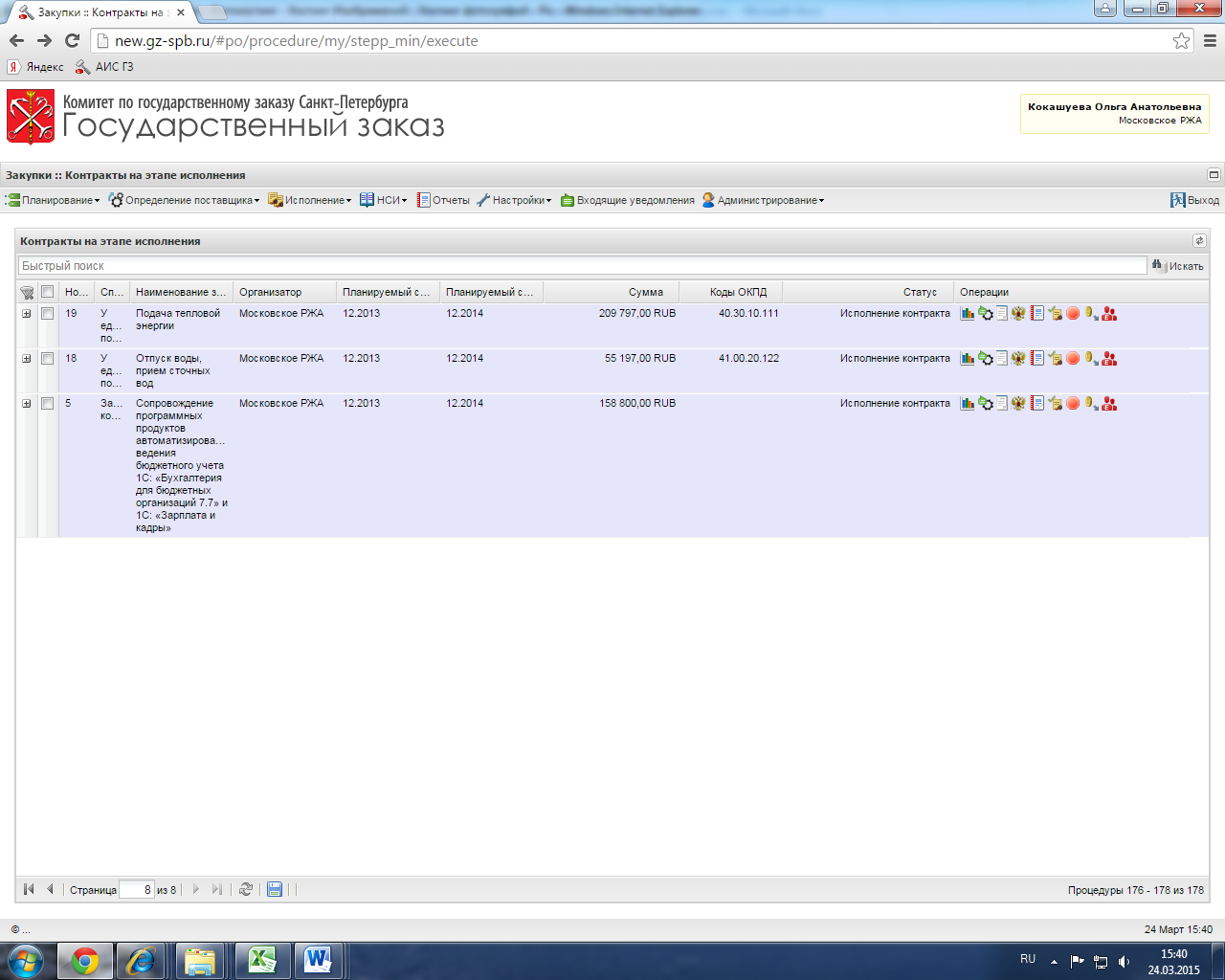
Task: Click the checkmark certificate icon in row 18
Action: (1055, 358)
